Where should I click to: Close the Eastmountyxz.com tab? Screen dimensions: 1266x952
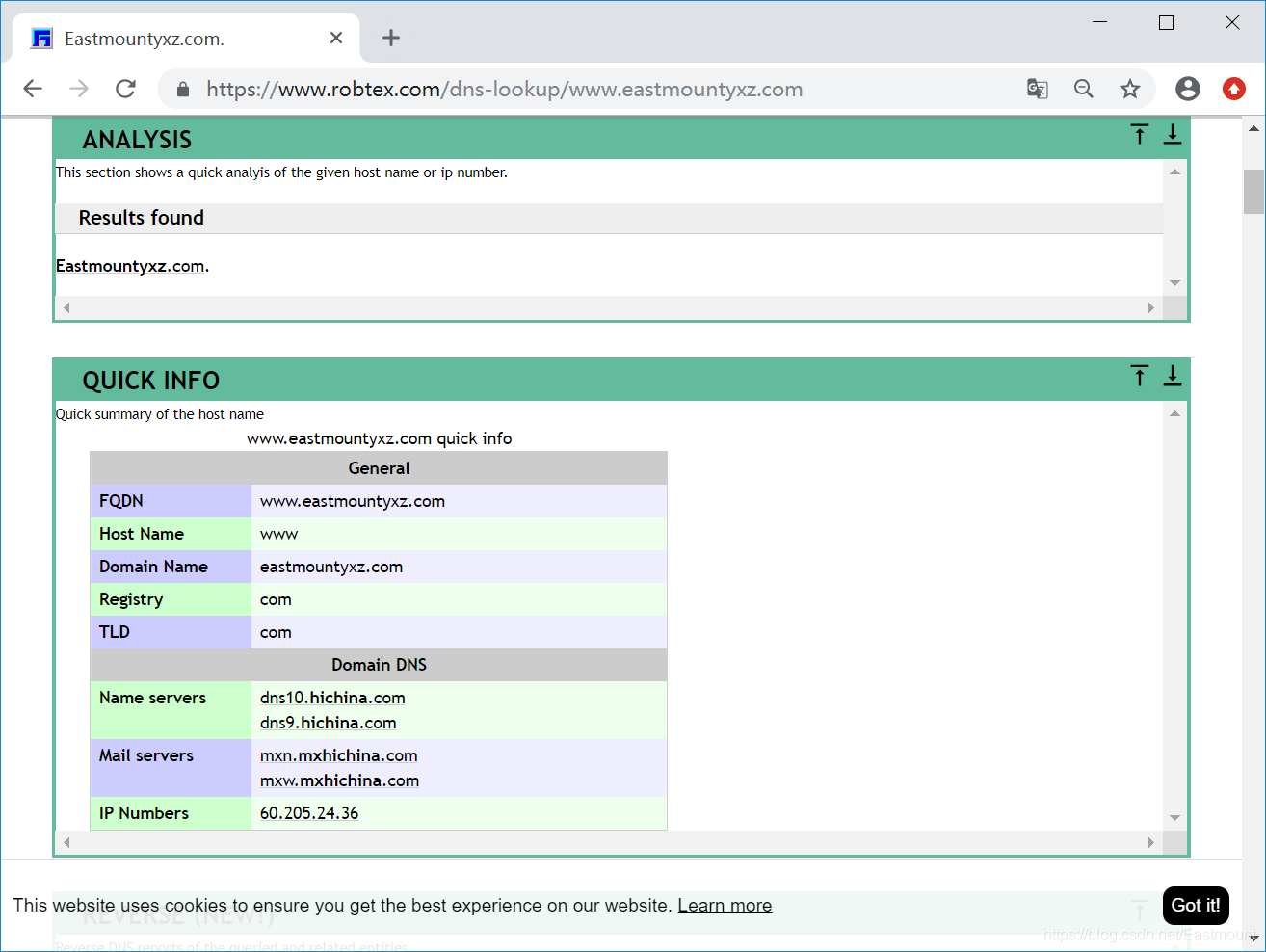[x=336, y=38]
